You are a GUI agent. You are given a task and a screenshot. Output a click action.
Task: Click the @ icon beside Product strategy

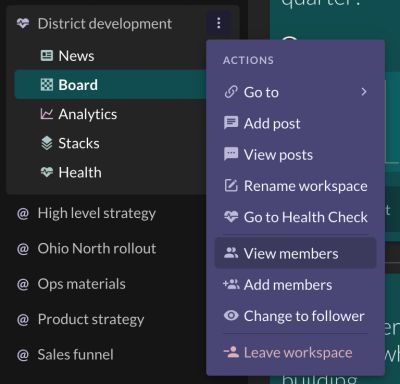tap(23, 319)
